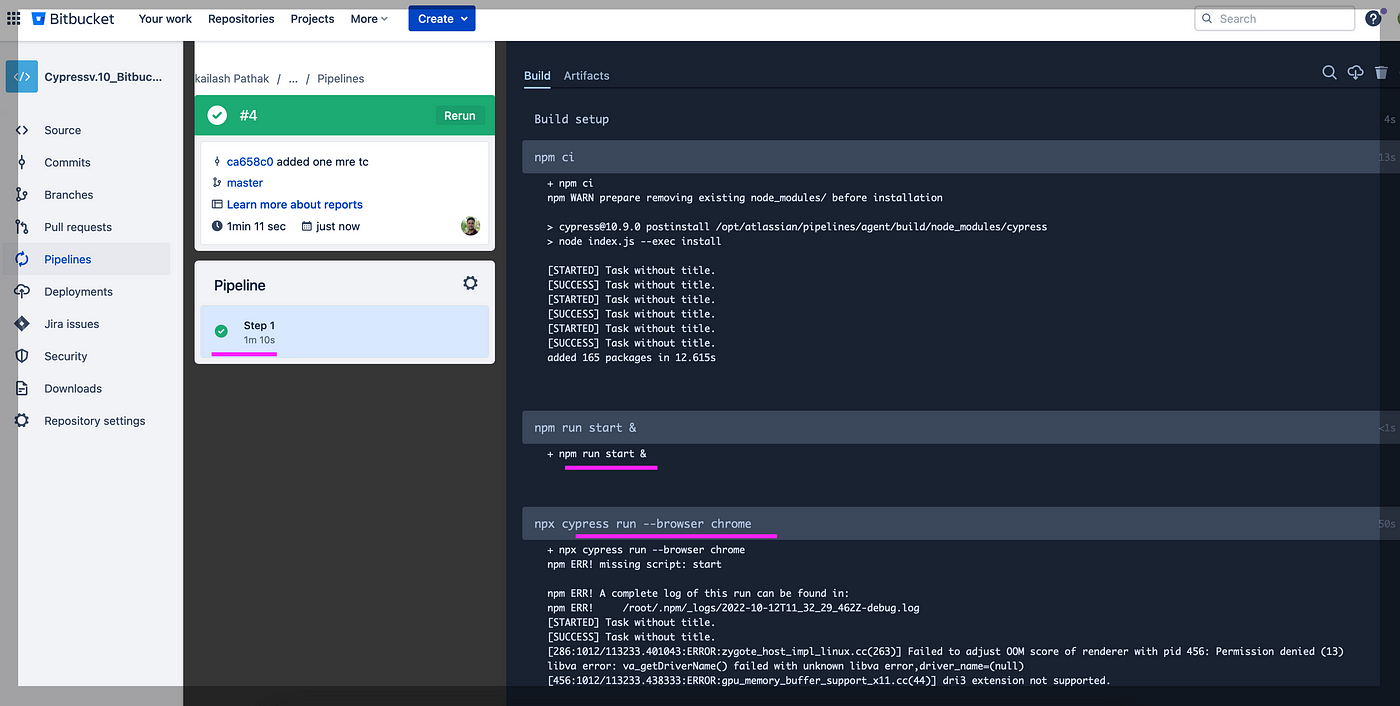Image resolution: width=1400 pixels, height=706 pixels.
Task: Open the help question mark icon
Action: pos(1373,18)
